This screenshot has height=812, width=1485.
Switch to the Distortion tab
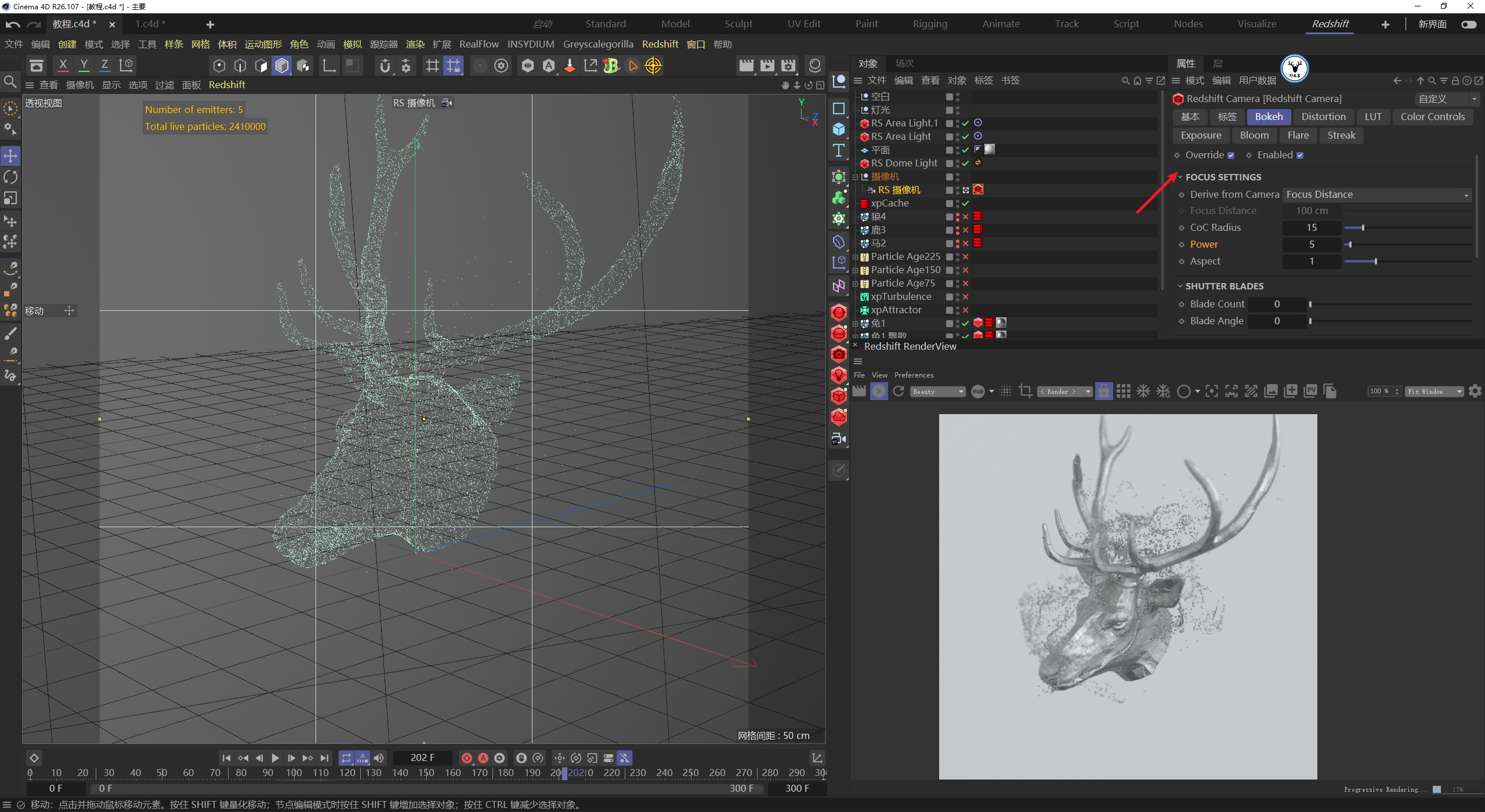pos(1323,117)
